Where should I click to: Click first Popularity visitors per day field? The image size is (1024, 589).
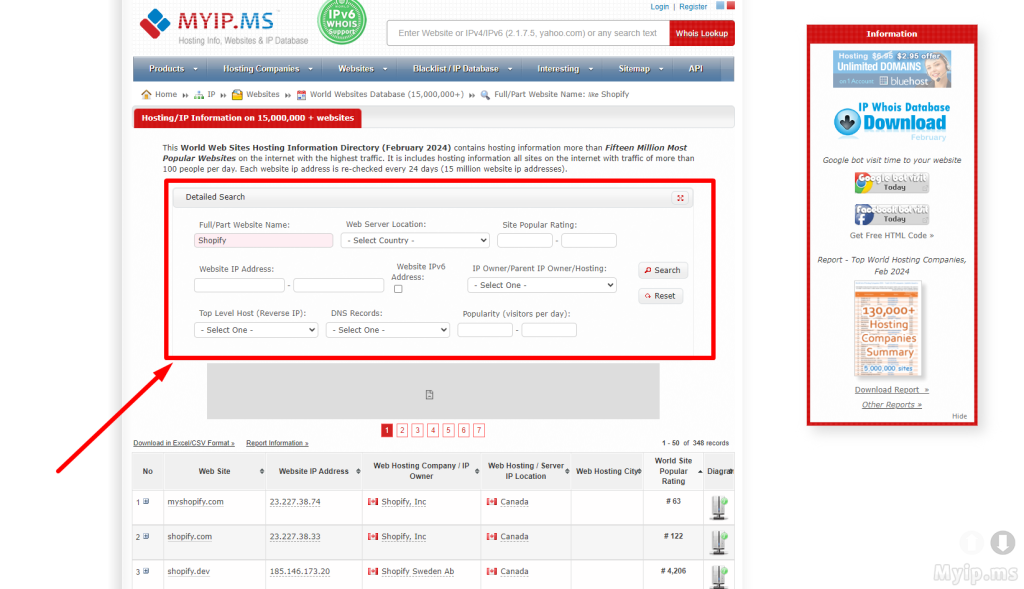485,330
